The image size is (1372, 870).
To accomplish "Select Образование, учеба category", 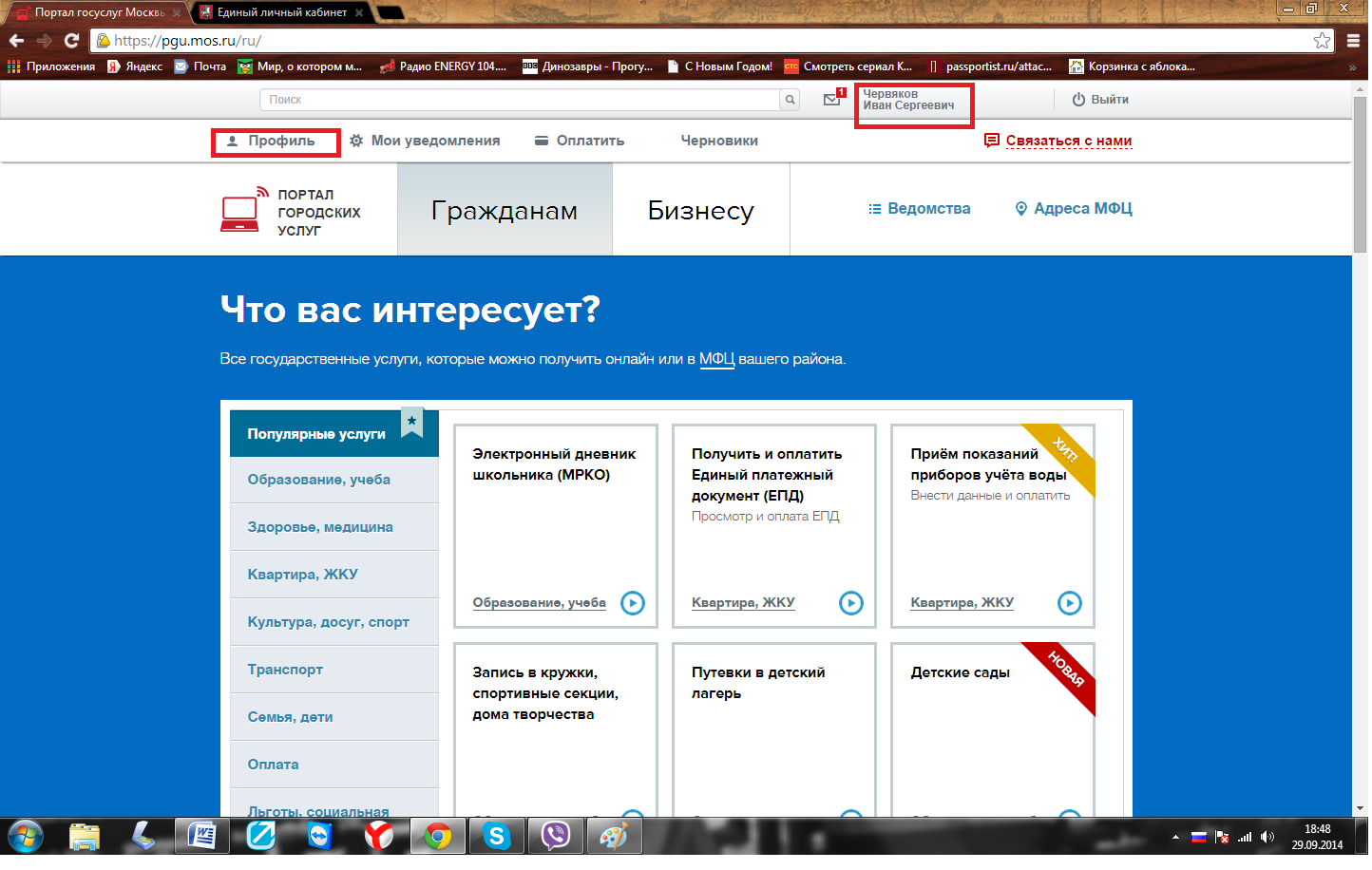I will pyautogui.click(x=334, y=481).
